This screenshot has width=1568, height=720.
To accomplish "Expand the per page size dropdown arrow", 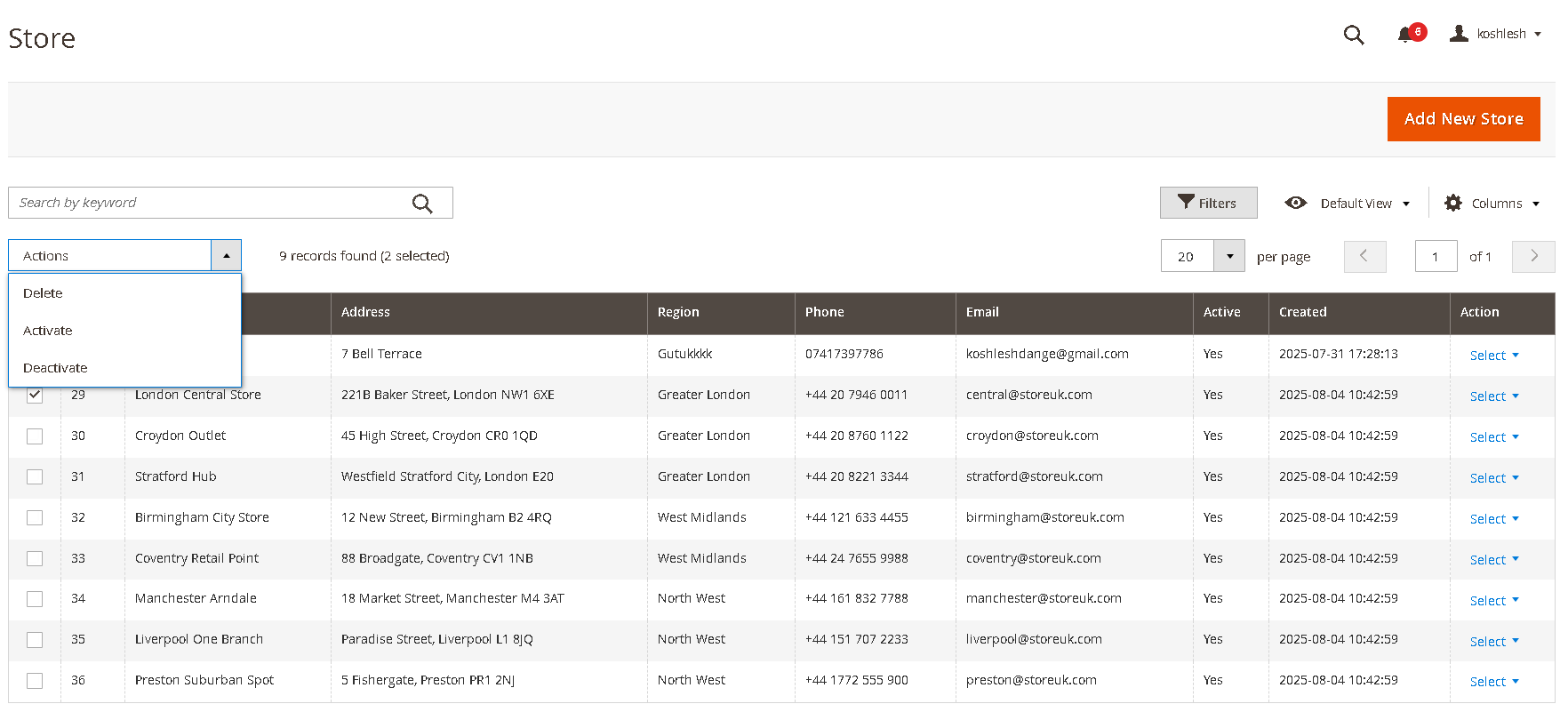I will tap(1229, 257).
